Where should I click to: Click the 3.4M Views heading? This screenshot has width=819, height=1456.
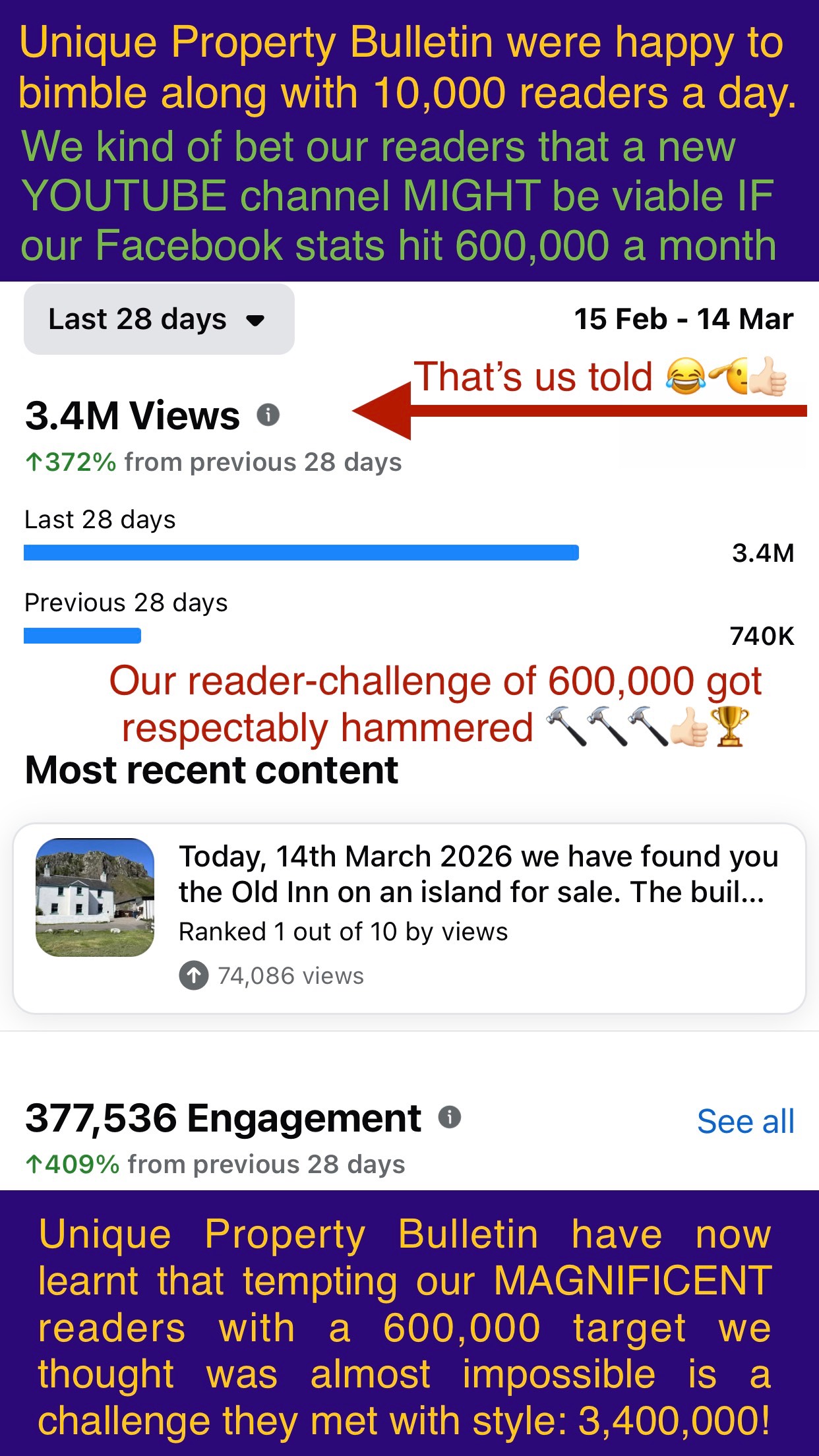click(133, 416)
